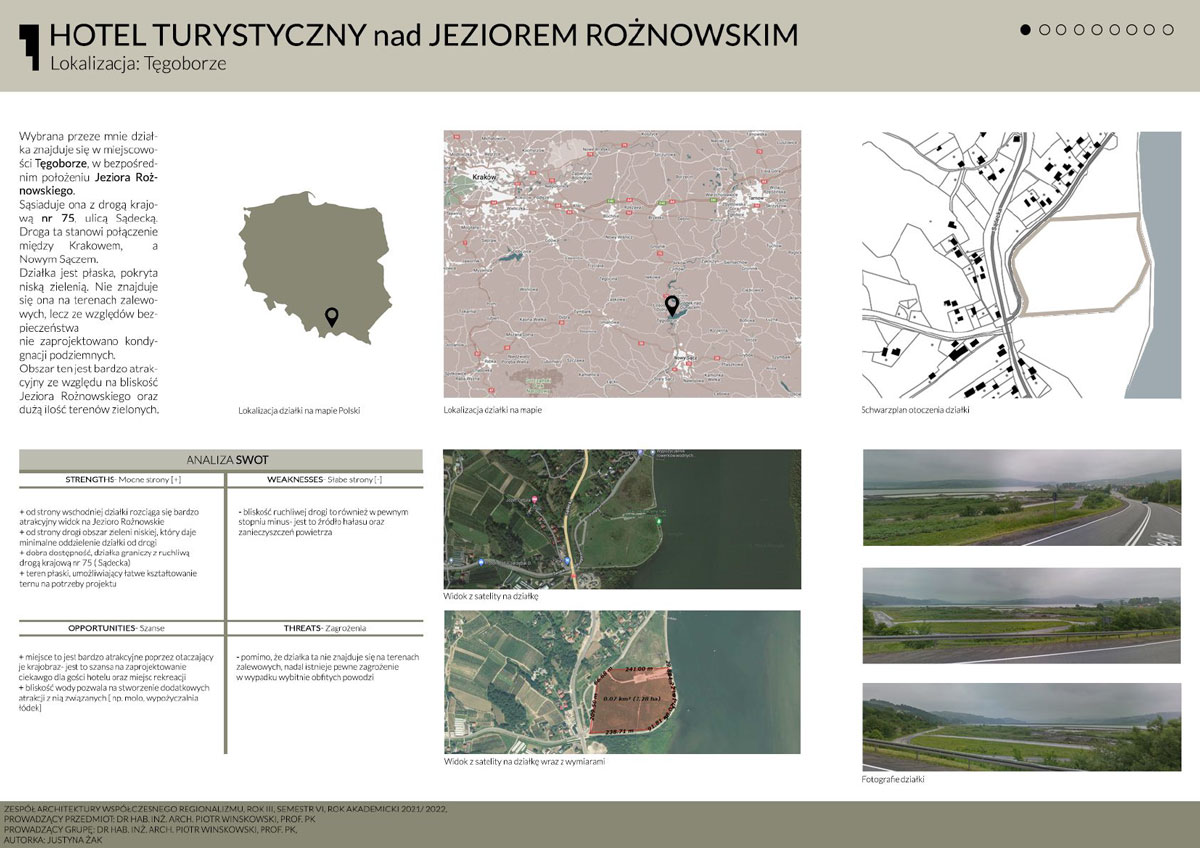Click the ANALIZA SWOT title bar
Viewport: 1200px width, 848px height.
click(x=225, y=460)
